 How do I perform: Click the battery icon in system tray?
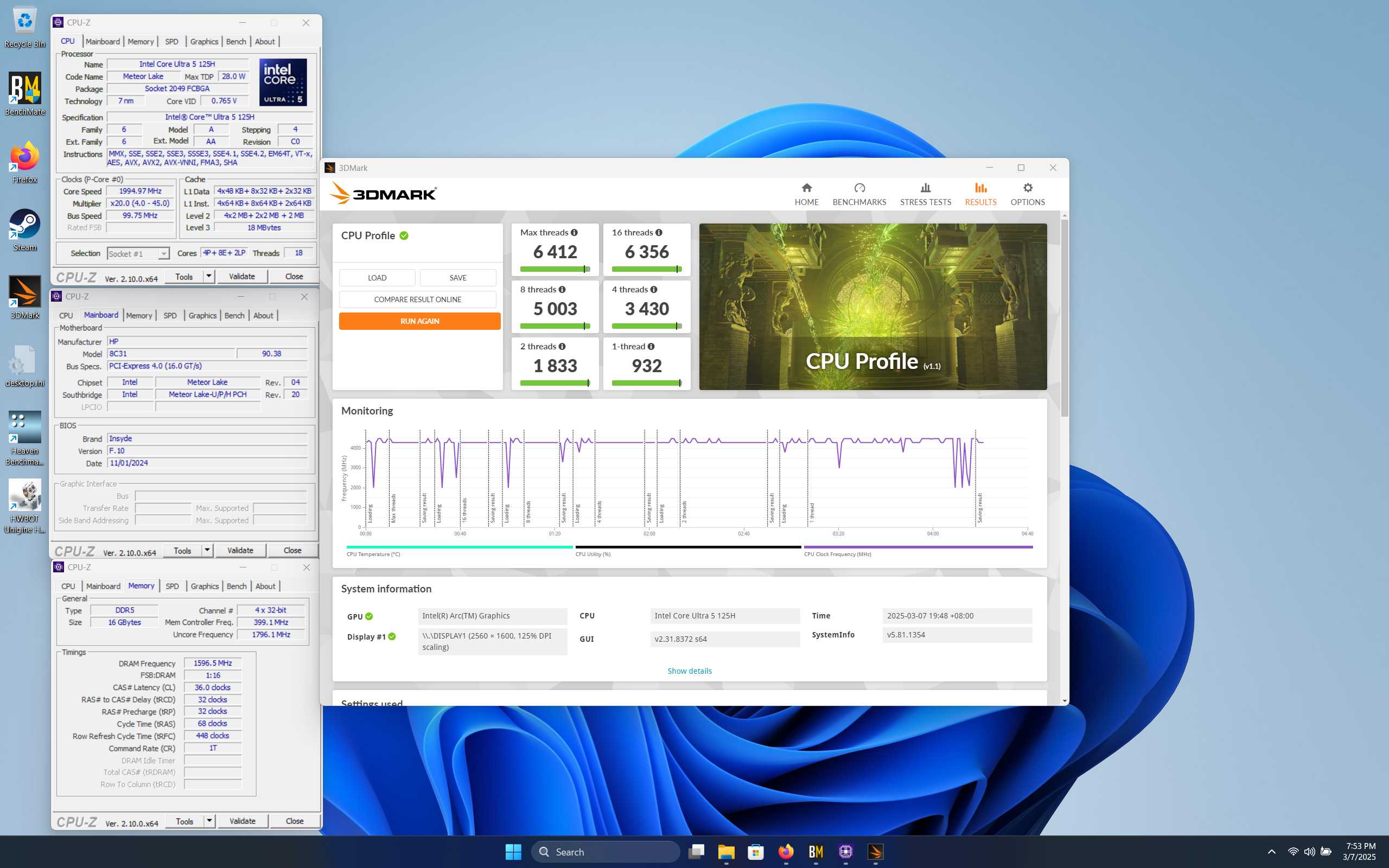[x=1326, y=852]
